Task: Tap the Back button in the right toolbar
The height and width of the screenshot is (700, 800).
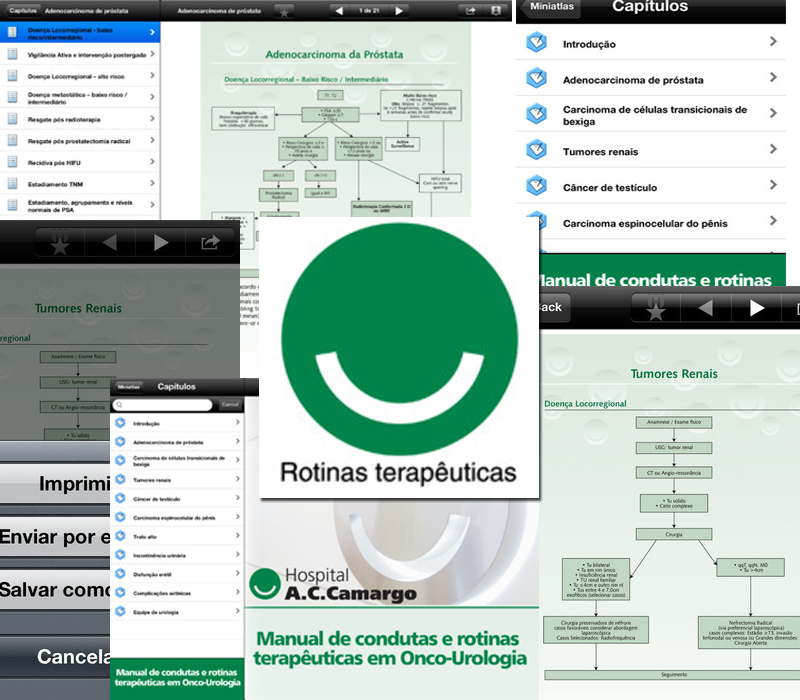Action: (x=552, y=307)
